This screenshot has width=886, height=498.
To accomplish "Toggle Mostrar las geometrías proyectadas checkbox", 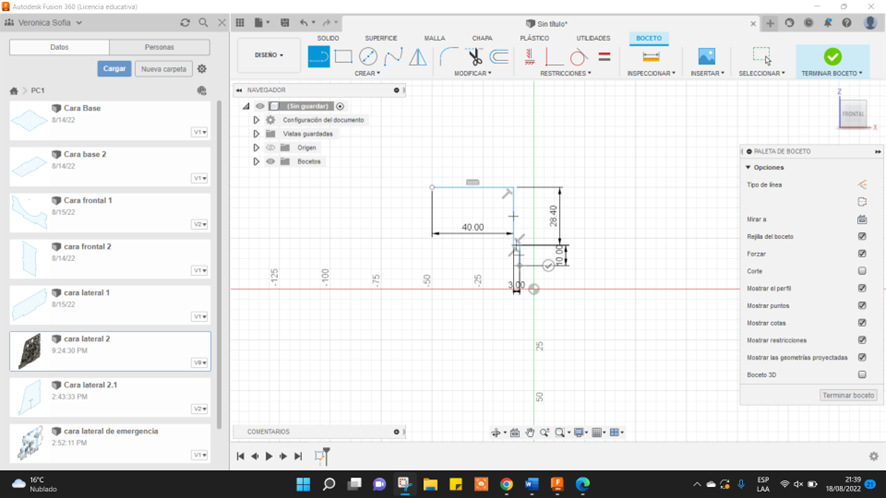I will coord(862,357).
